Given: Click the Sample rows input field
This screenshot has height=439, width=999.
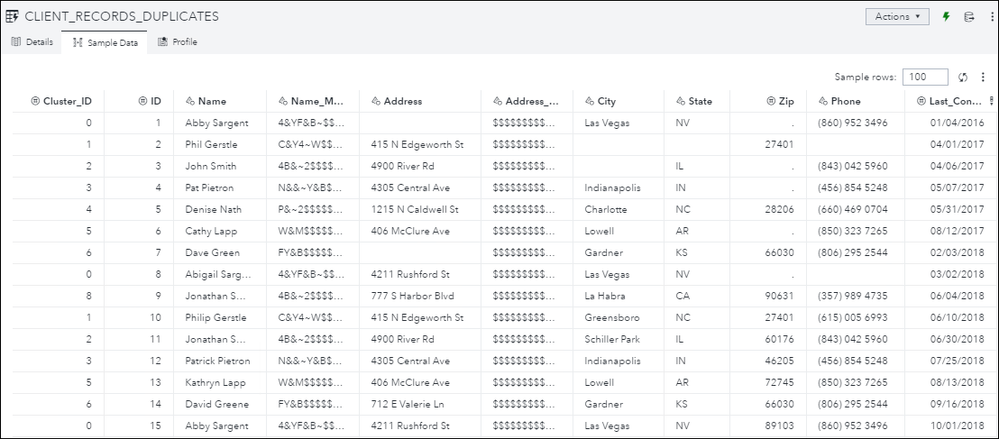Looking at the screenshot, I should 925,77.
